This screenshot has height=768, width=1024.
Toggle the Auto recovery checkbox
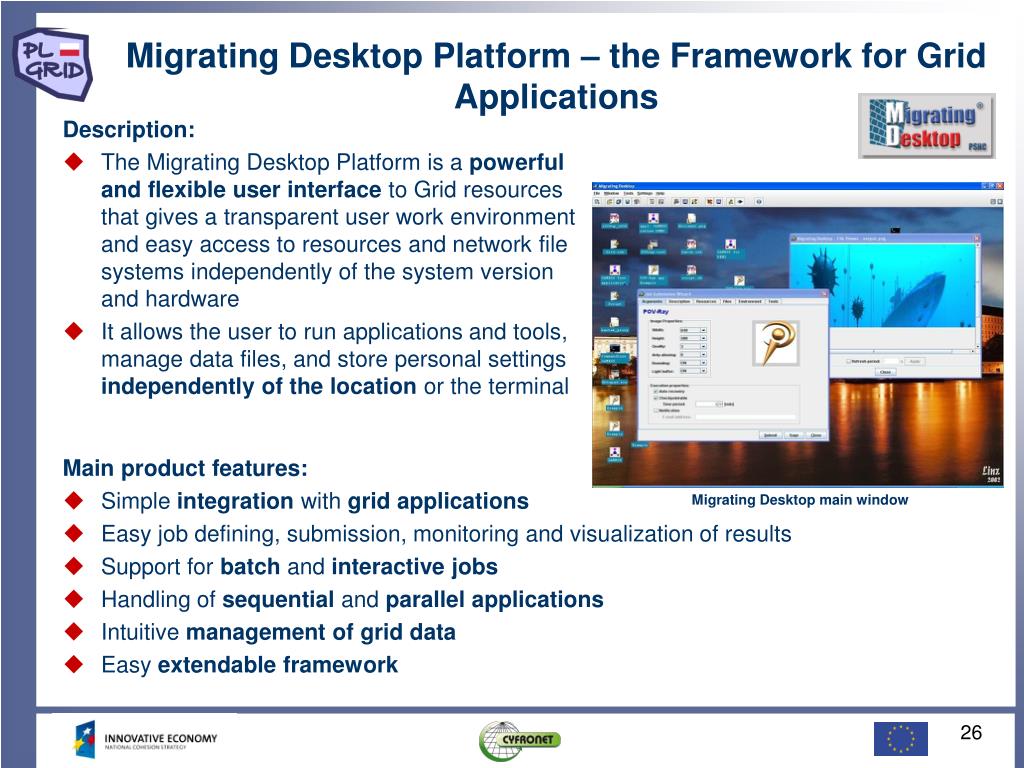point(656,391)
